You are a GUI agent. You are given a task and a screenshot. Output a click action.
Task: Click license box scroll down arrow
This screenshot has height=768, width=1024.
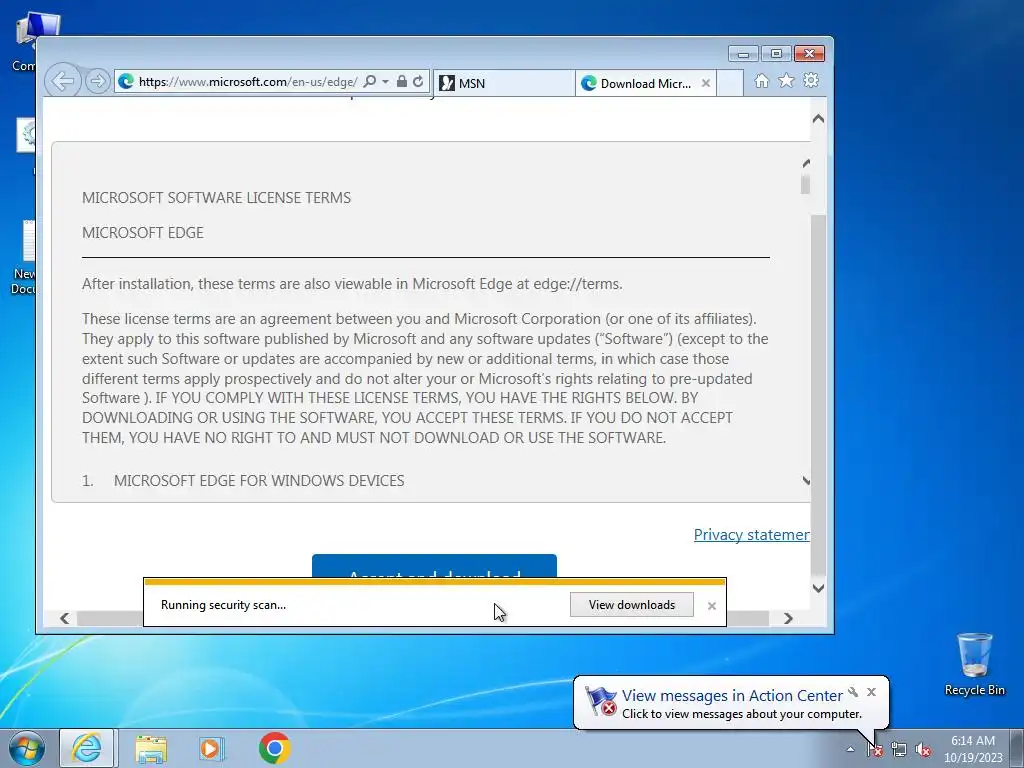806,481
